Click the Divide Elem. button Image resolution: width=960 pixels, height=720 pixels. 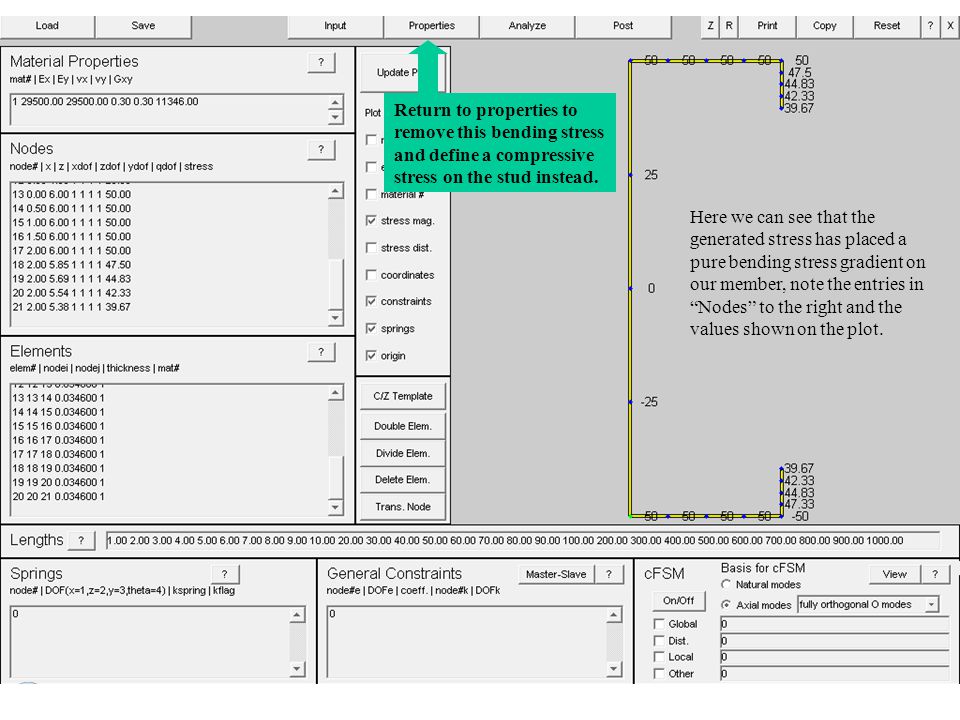click(403, 453)
